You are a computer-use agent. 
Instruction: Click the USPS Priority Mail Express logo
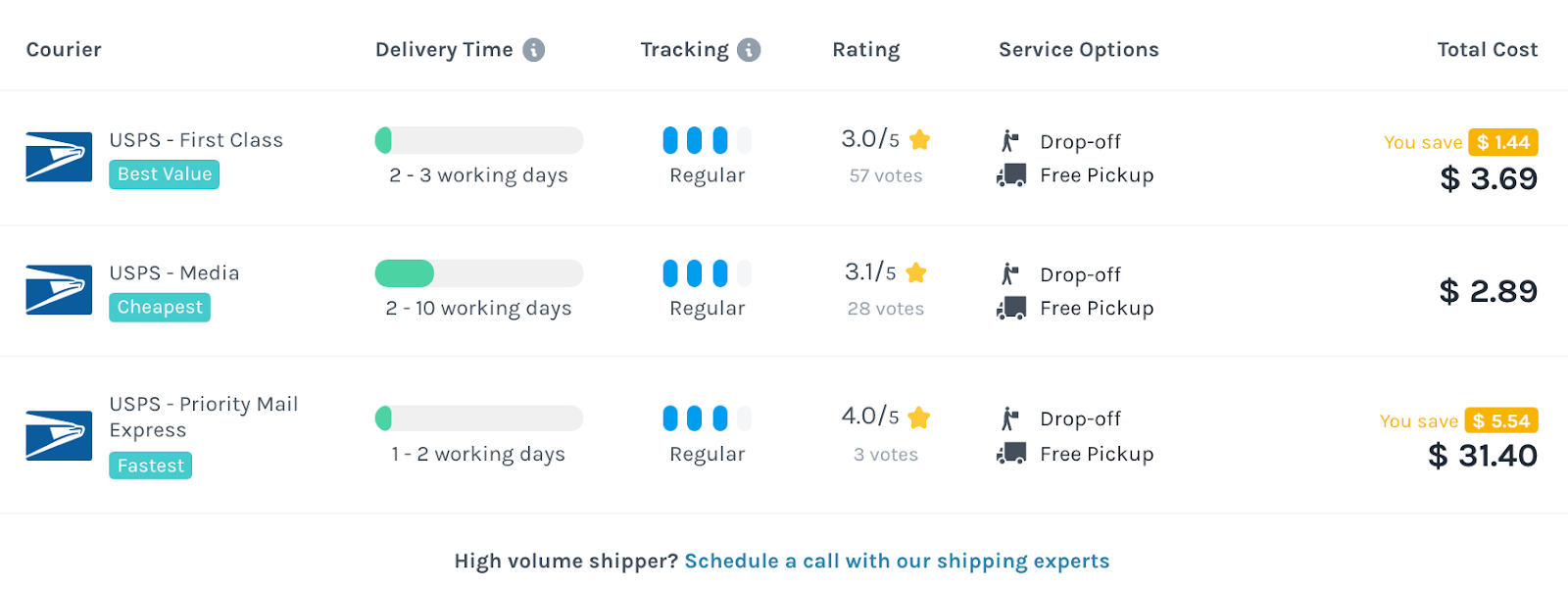(x=59, y=435)
